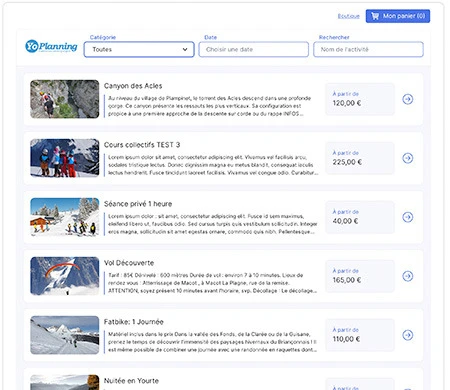Open the arrow icon for Canyon des Acles
The width and height of the screenshot is (450, 390).
407,99
